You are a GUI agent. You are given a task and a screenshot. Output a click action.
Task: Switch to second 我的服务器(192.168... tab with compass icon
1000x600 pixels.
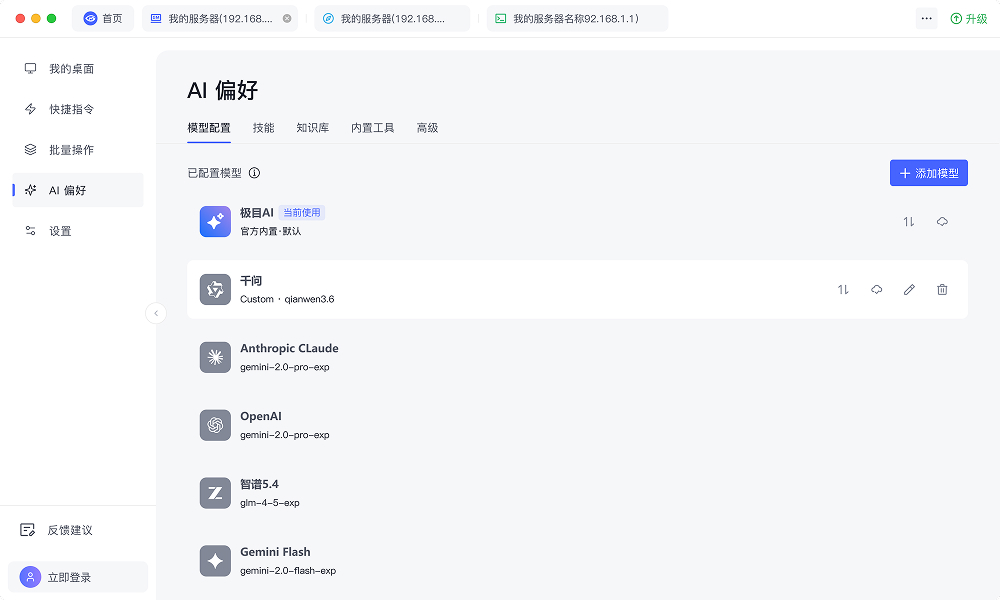(392, 18)
